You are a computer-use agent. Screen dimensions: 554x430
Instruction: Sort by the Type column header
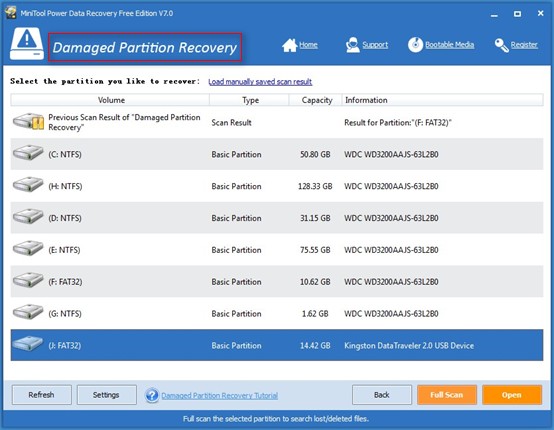pyautogui.click(x=249, y=100)
